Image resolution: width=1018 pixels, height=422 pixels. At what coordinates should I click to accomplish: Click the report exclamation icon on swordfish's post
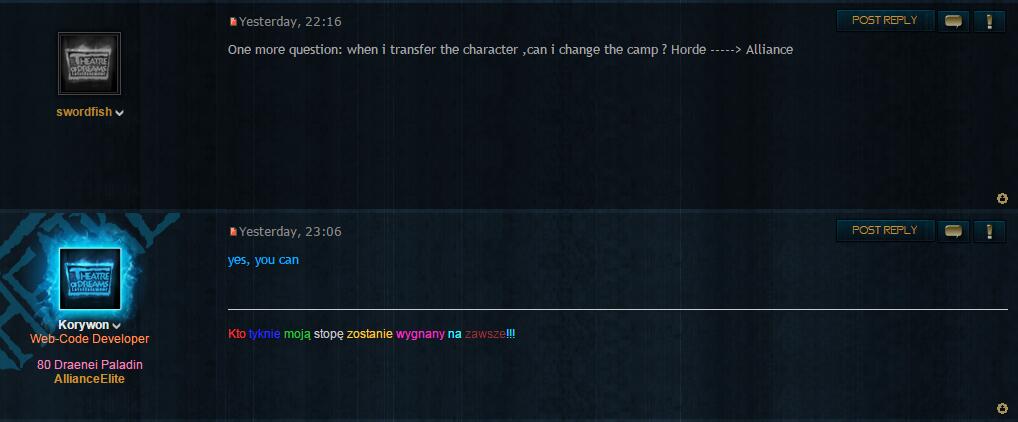pos(989,21)
